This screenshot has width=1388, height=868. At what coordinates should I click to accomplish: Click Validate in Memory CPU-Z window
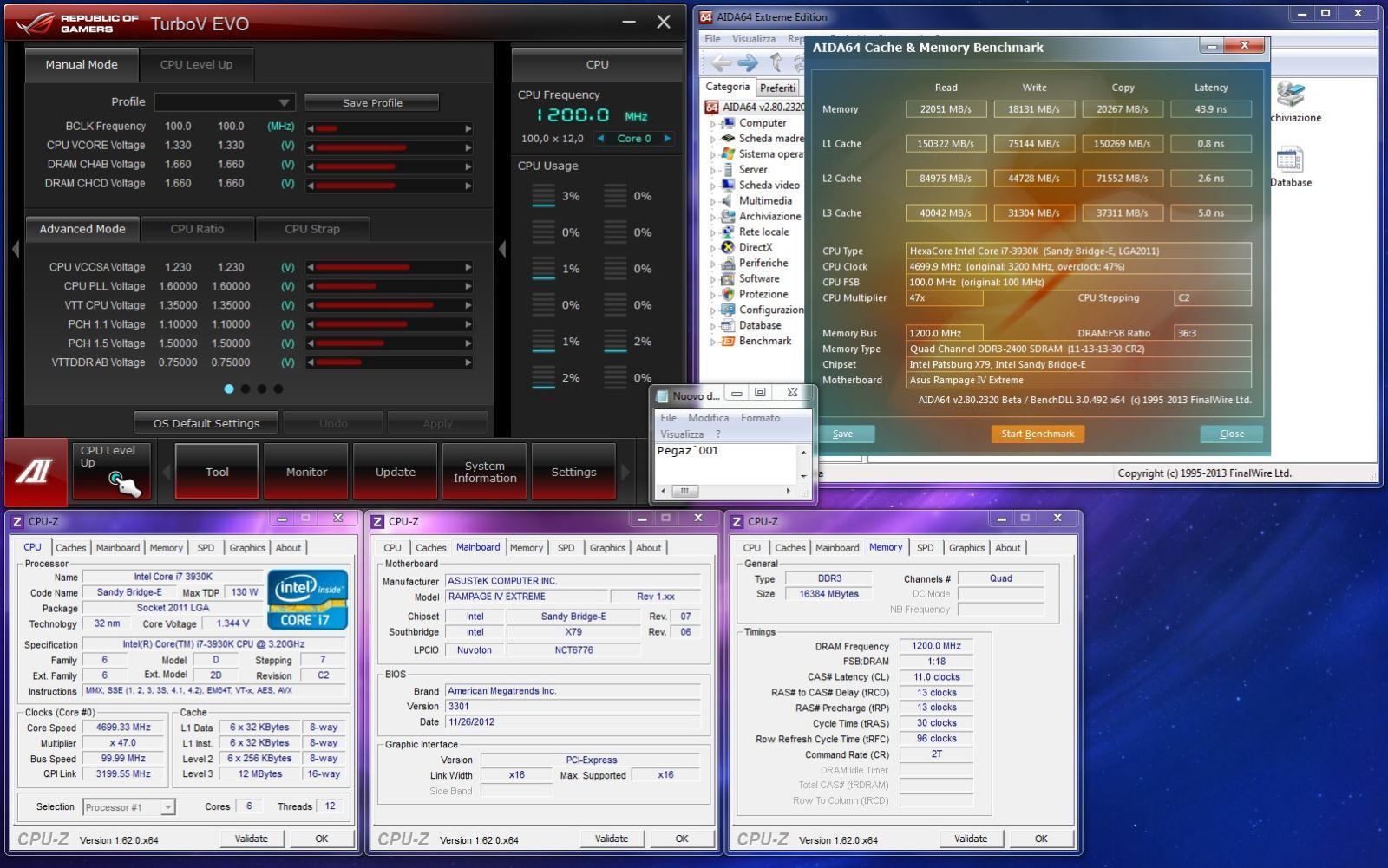pos(971,839)
